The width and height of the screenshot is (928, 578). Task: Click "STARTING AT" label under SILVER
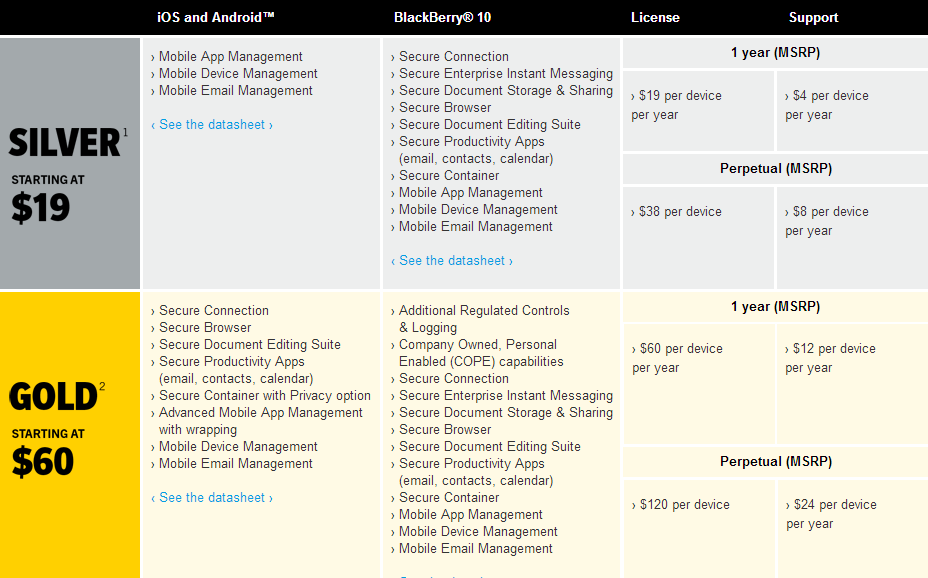click(48, 180)
